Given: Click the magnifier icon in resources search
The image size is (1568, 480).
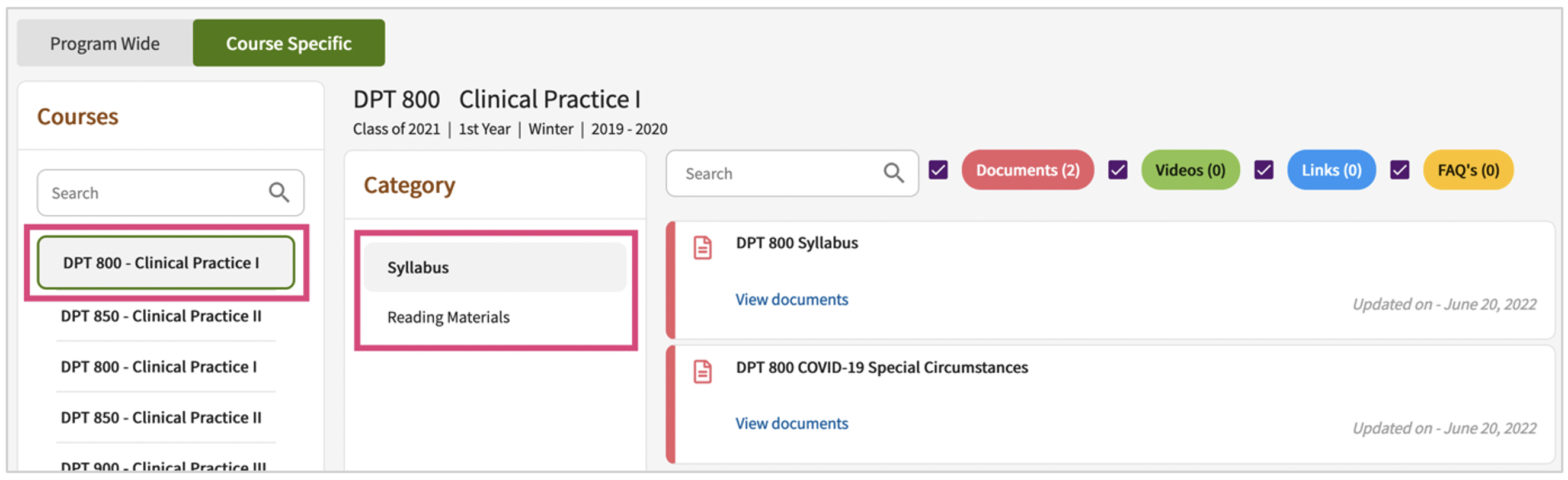Looking at the screenshot, I should coord(893,173).
